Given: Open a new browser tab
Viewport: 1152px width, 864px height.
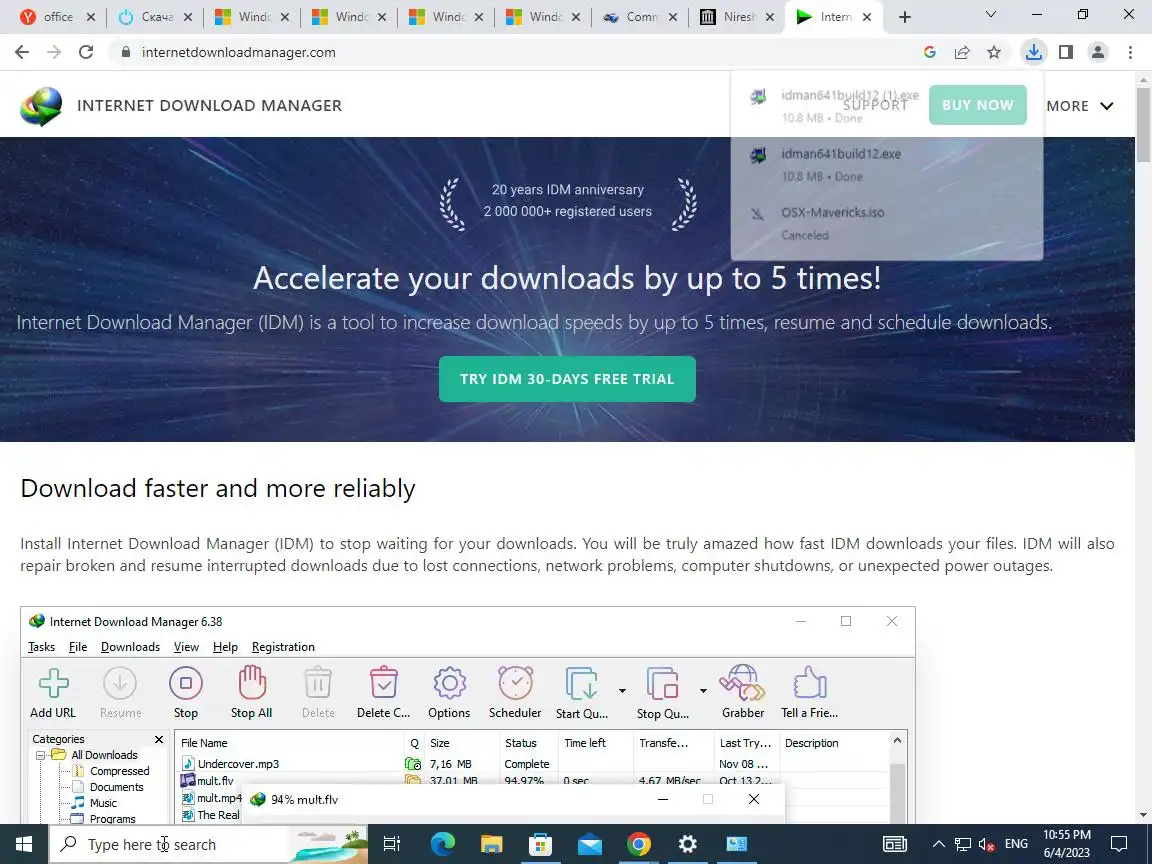Looking at the screenshot, I should pyautogui.click(x=904, y=17).
